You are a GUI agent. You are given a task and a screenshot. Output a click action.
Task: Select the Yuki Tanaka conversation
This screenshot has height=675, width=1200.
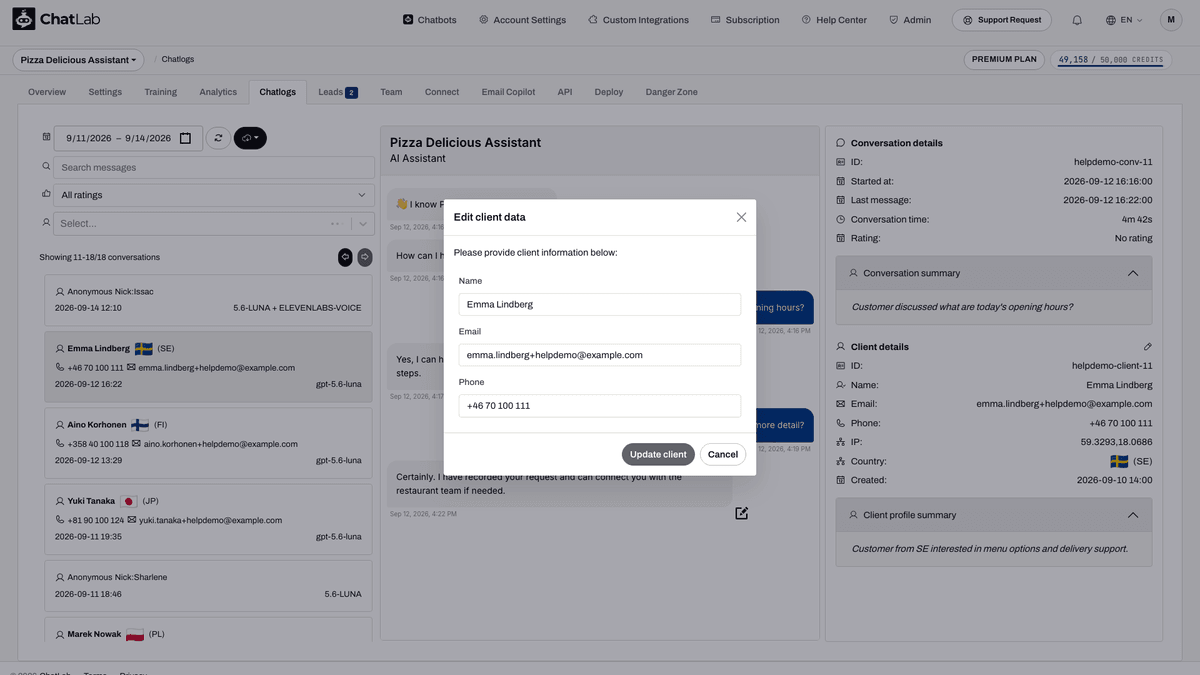pos(208,519)
